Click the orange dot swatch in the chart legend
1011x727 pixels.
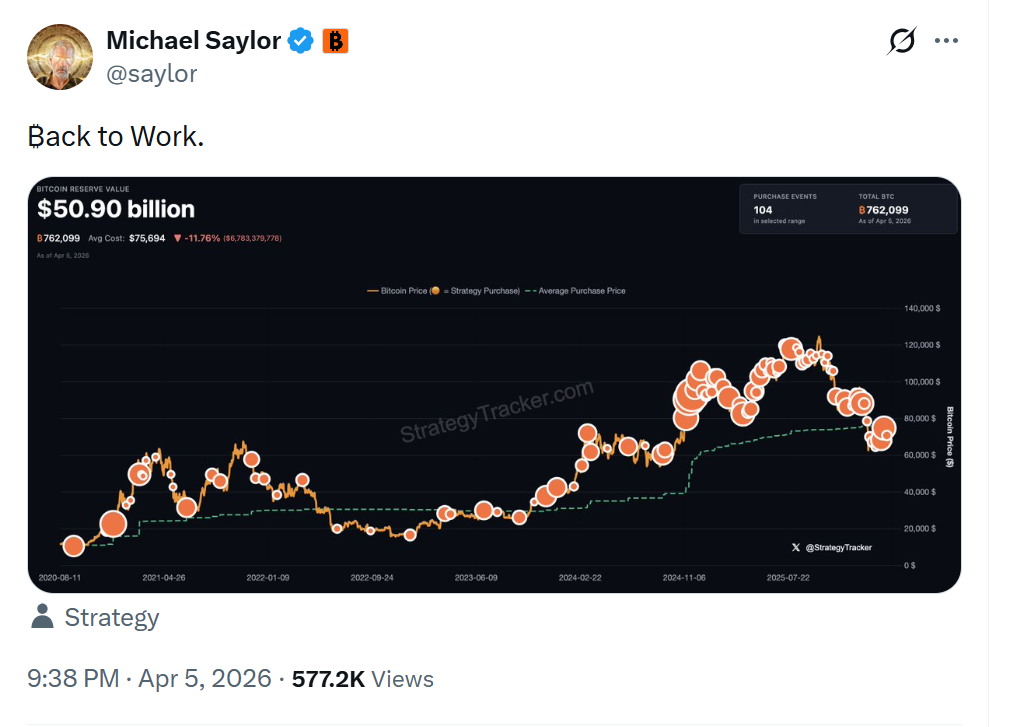point(434,290)
